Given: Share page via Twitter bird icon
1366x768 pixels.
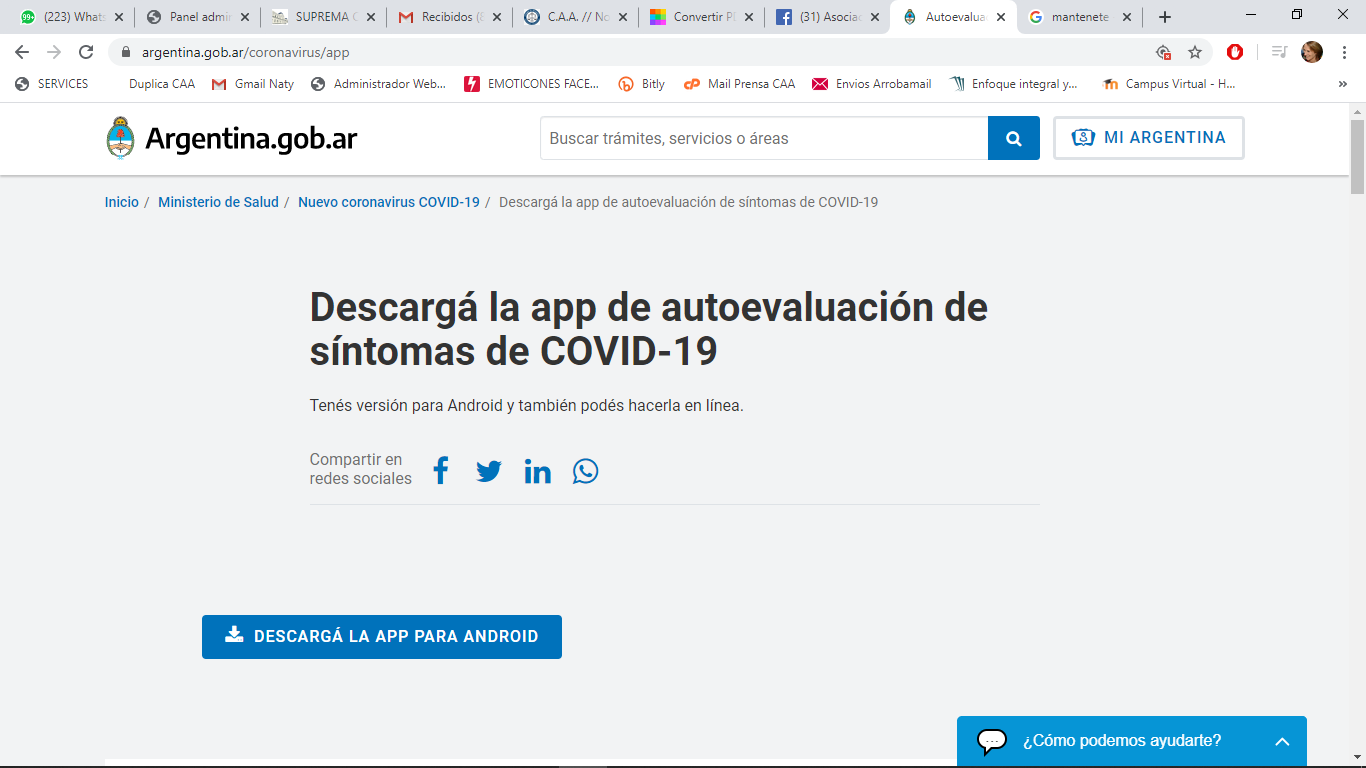Looking at the screenshot, I should pos(488,471).
